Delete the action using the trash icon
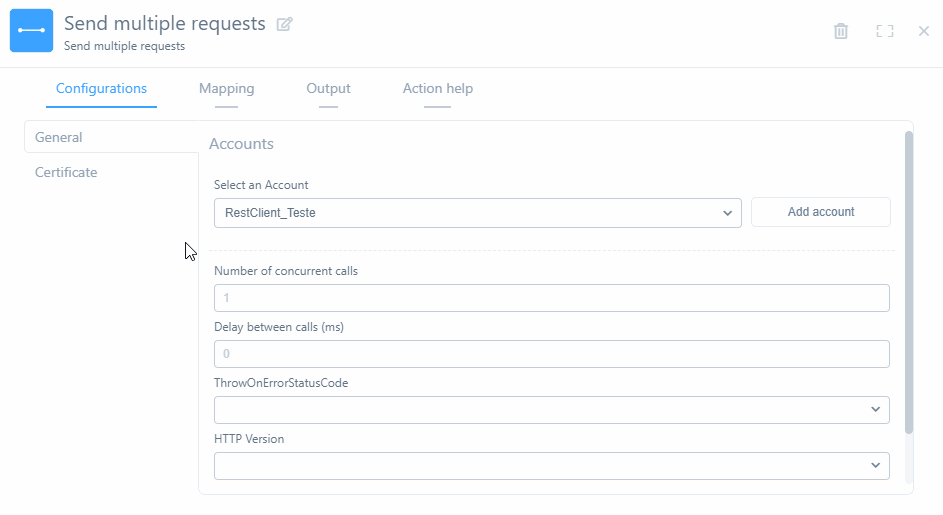Image resolution: width=943 pixels, height=515 pixels. pyautogui.click(x=841, y=31)
